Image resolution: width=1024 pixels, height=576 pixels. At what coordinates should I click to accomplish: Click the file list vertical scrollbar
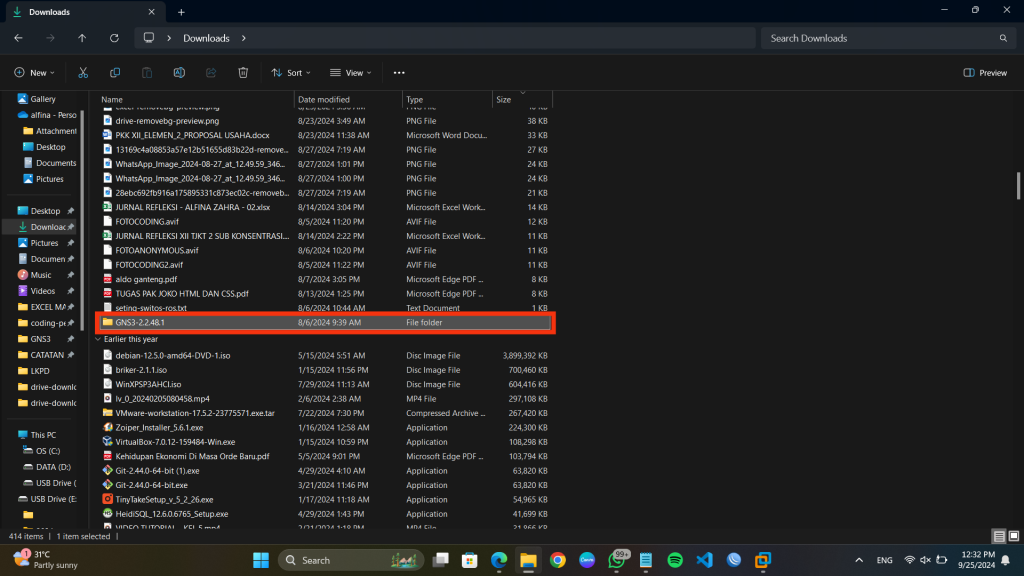pos(1017,185)
